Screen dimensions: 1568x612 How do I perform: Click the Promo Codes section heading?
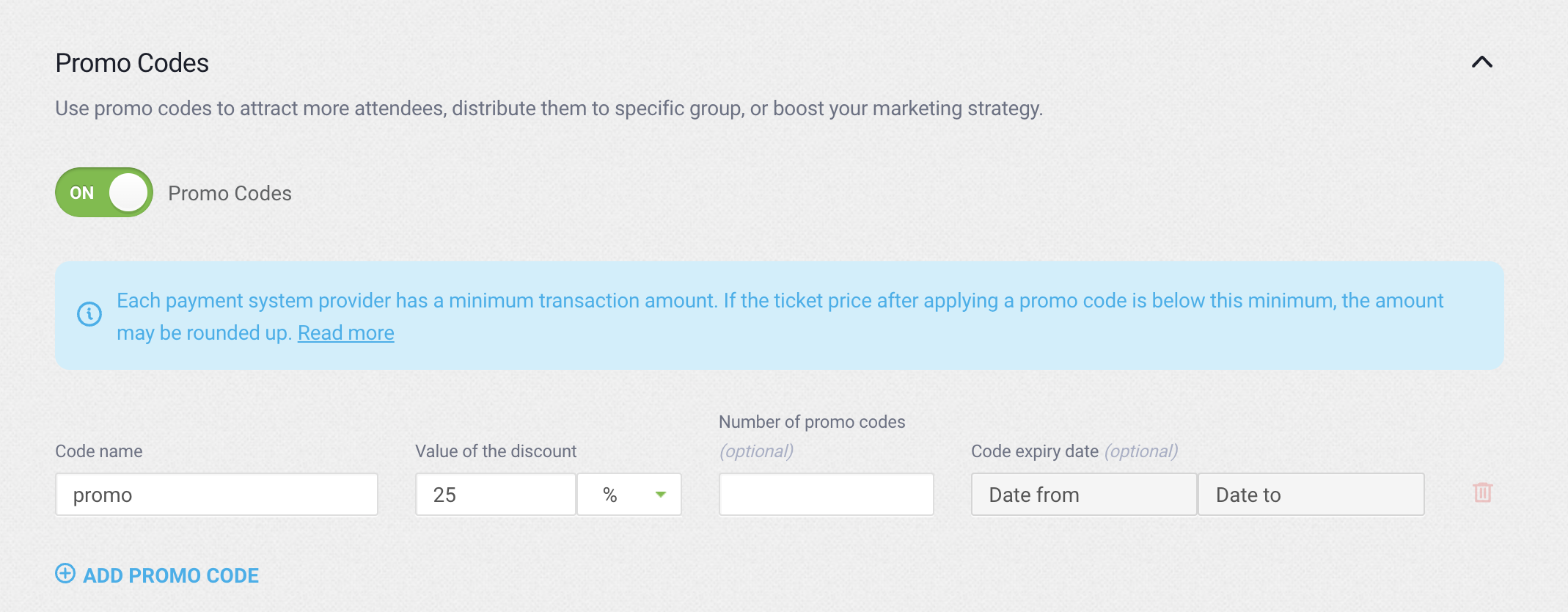click(132, 63)
